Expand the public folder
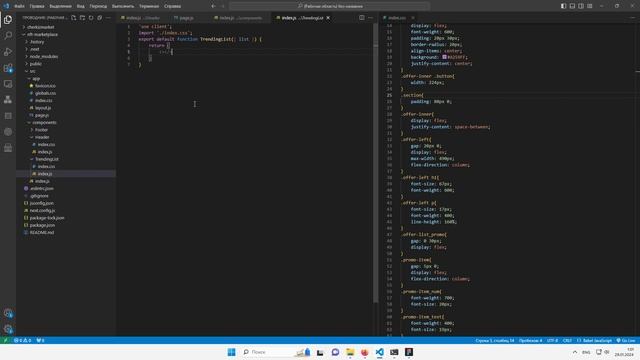This screenshot has width=640, height=360. point(36,64)
